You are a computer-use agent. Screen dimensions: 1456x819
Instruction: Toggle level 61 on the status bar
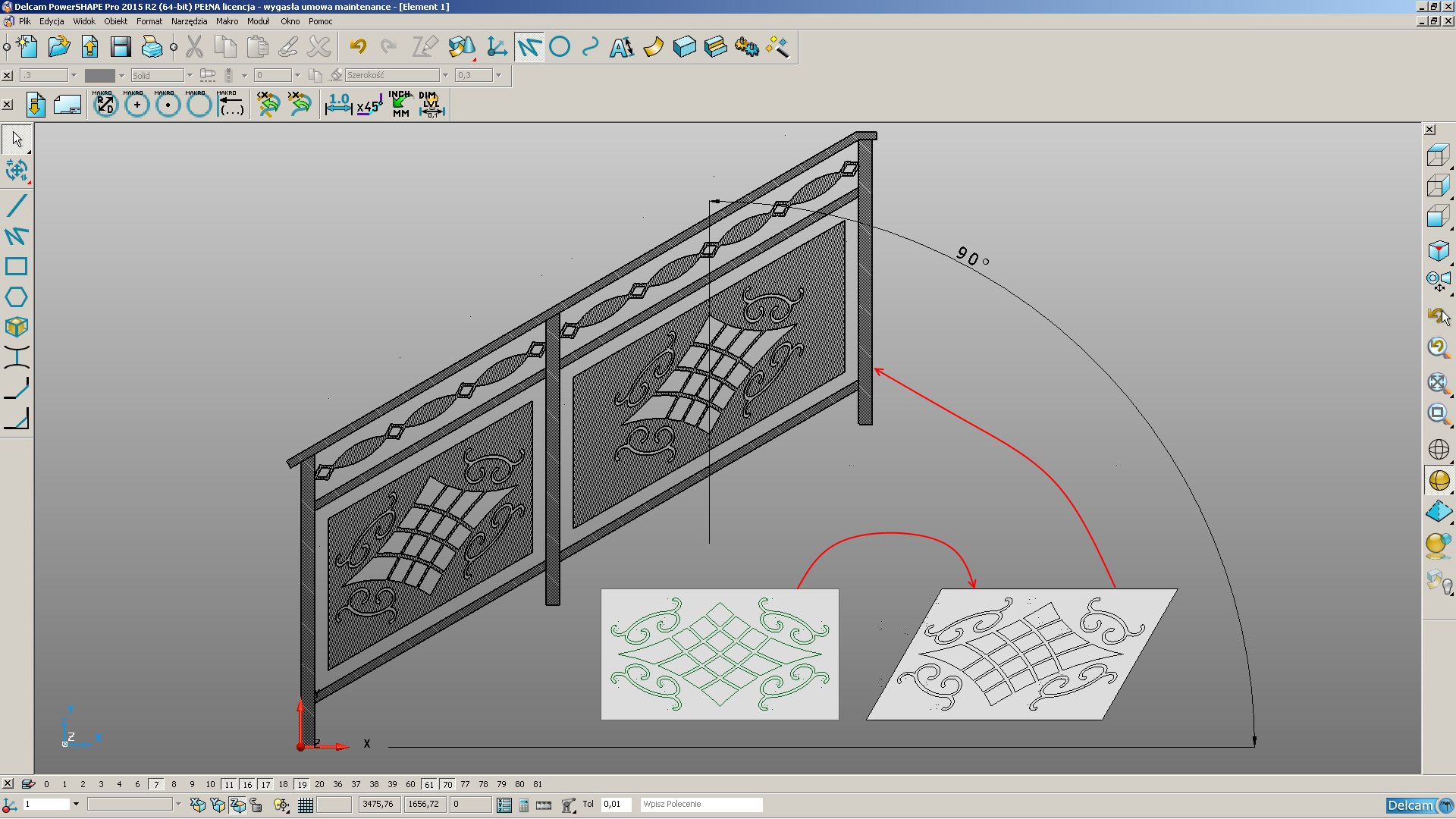click(429, 784)
